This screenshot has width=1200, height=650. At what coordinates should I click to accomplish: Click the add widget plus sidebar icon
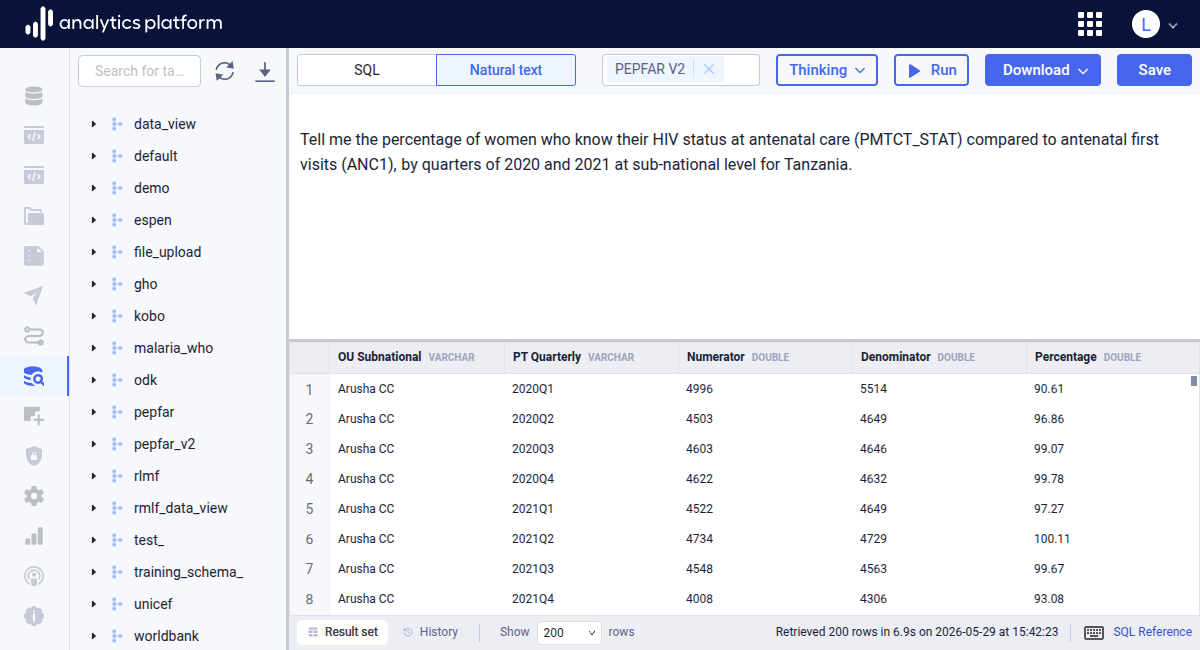34,416
